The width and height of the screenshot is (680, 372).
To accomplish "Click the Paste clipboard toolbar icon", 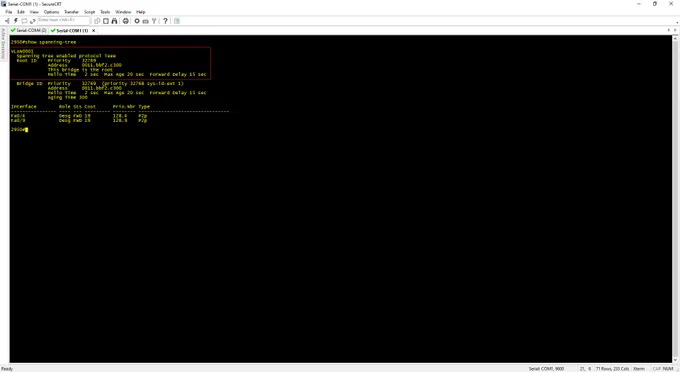I will point(106,21).
